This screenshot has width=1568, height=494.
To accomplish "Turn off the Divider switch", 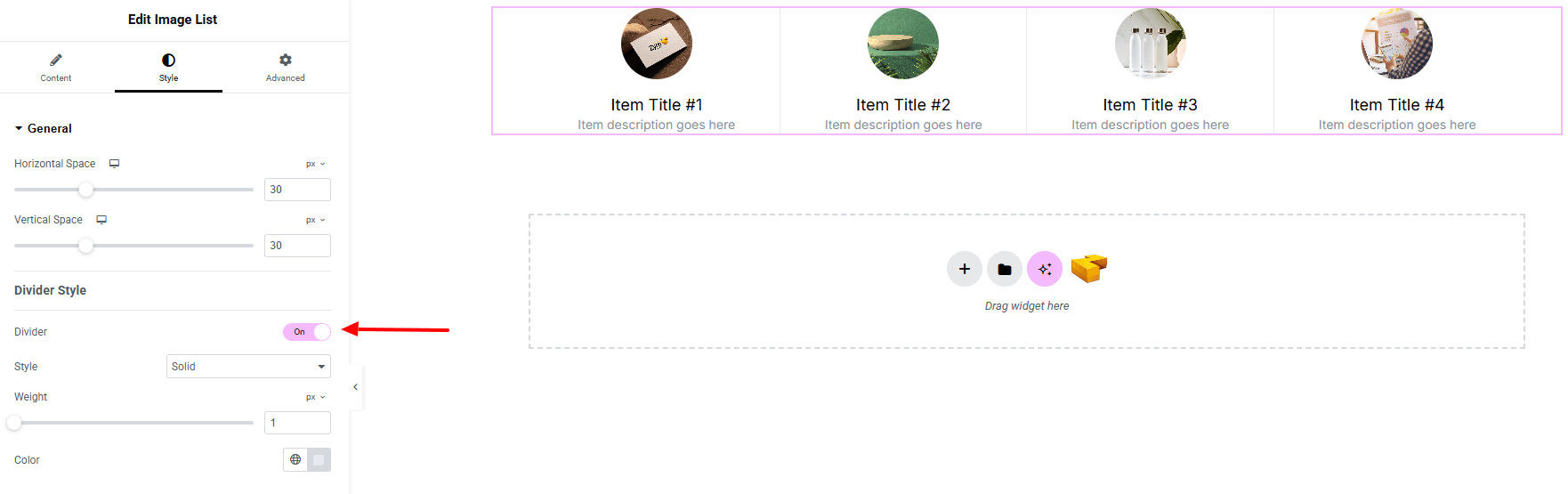I will [x=307, y=332].
